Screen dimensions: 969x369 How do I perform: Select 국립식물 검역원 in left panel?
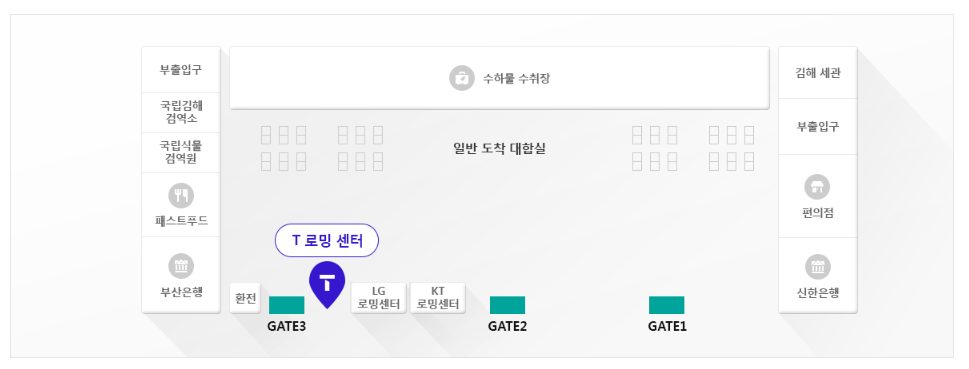pyautogui.click(x=181, y=153)
